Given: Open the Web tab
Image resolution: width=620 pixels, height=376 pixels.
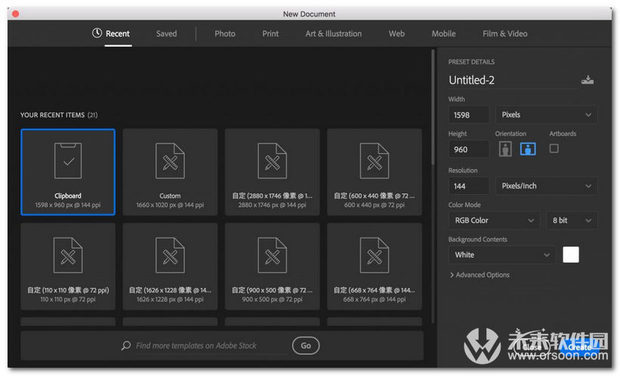Looking at the screenshot, I should [x=397, y=34].
